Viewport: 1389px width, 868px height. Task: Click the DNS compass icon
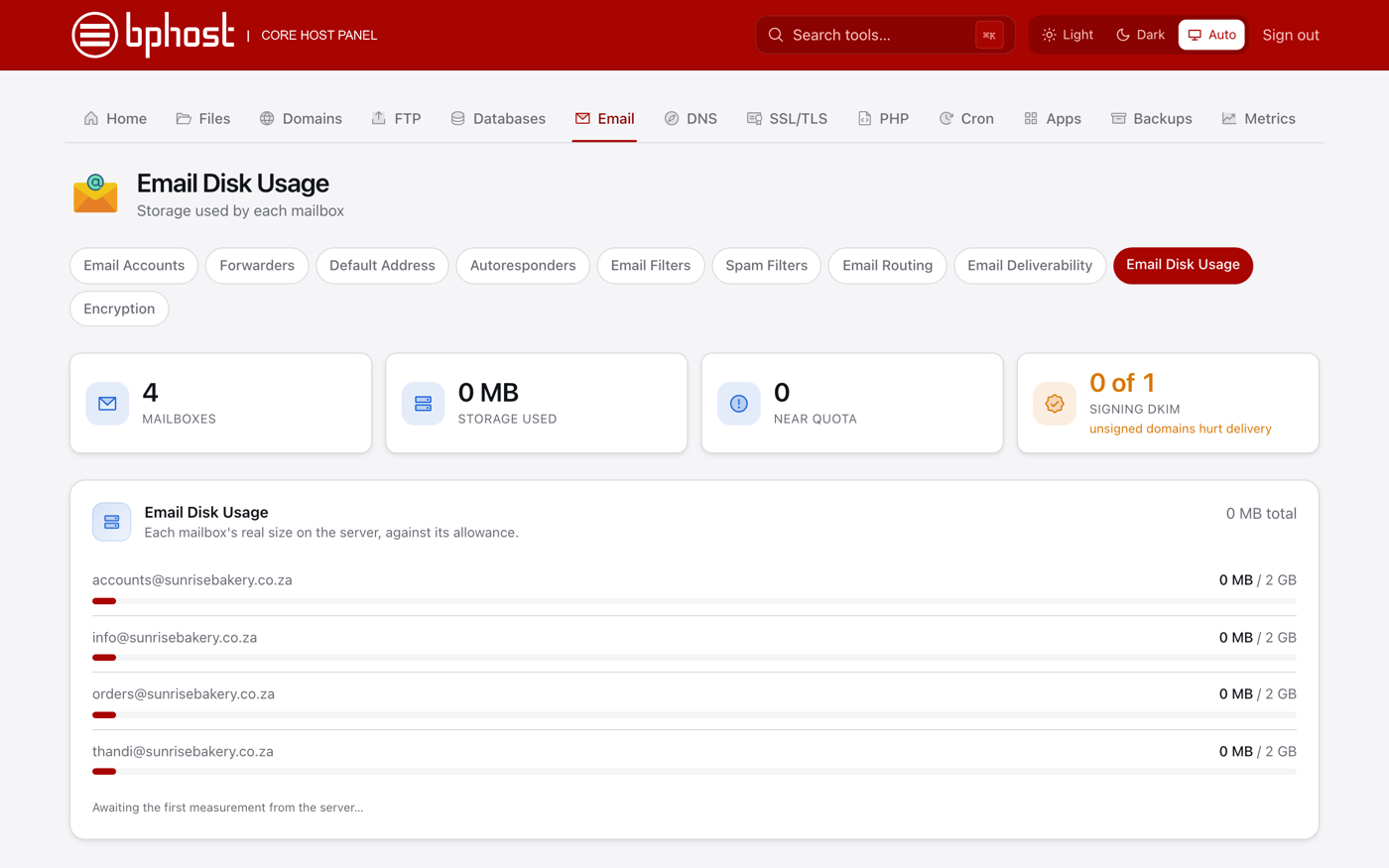[672, 118]
